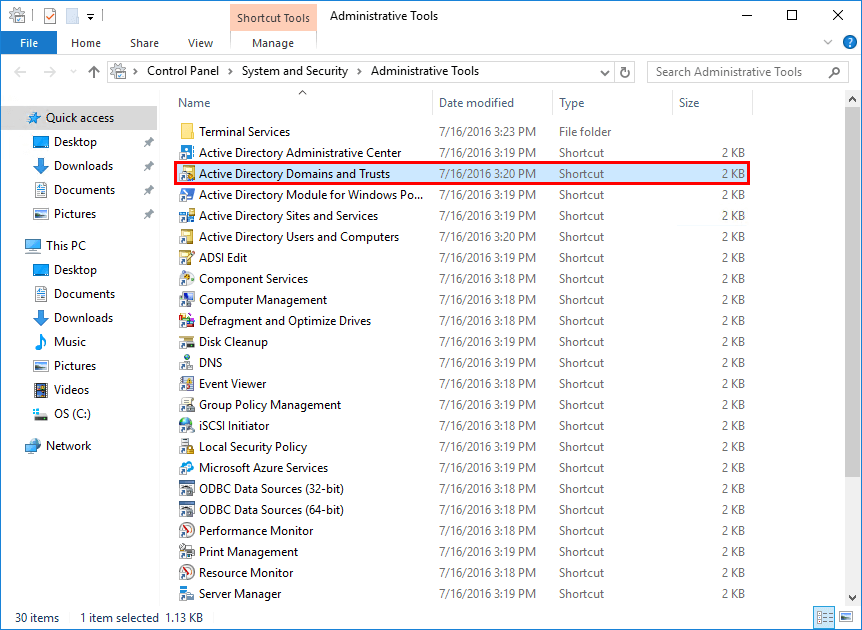This screenshot has height=630, width=862.
Task: Open Music under This PC
Action: pyautogui.click(x=70, y=341)
